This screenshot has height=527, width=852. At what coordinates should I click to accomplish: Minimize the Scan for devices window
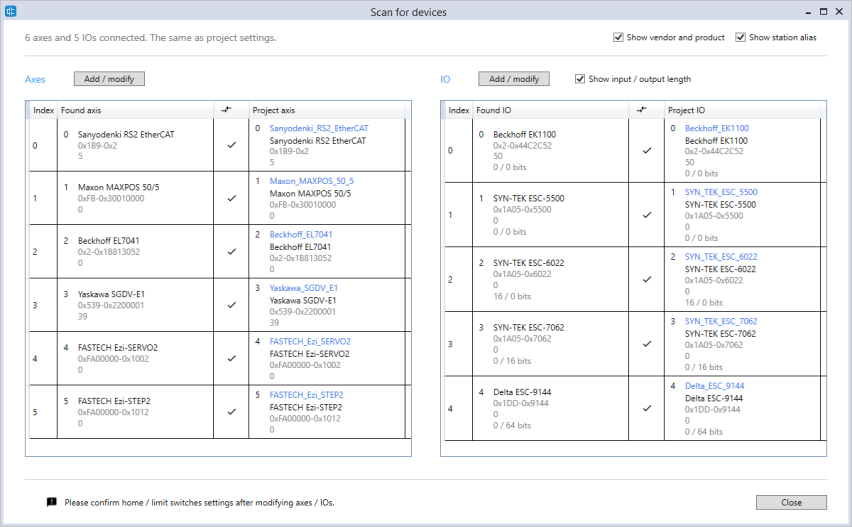click(809, 12)
